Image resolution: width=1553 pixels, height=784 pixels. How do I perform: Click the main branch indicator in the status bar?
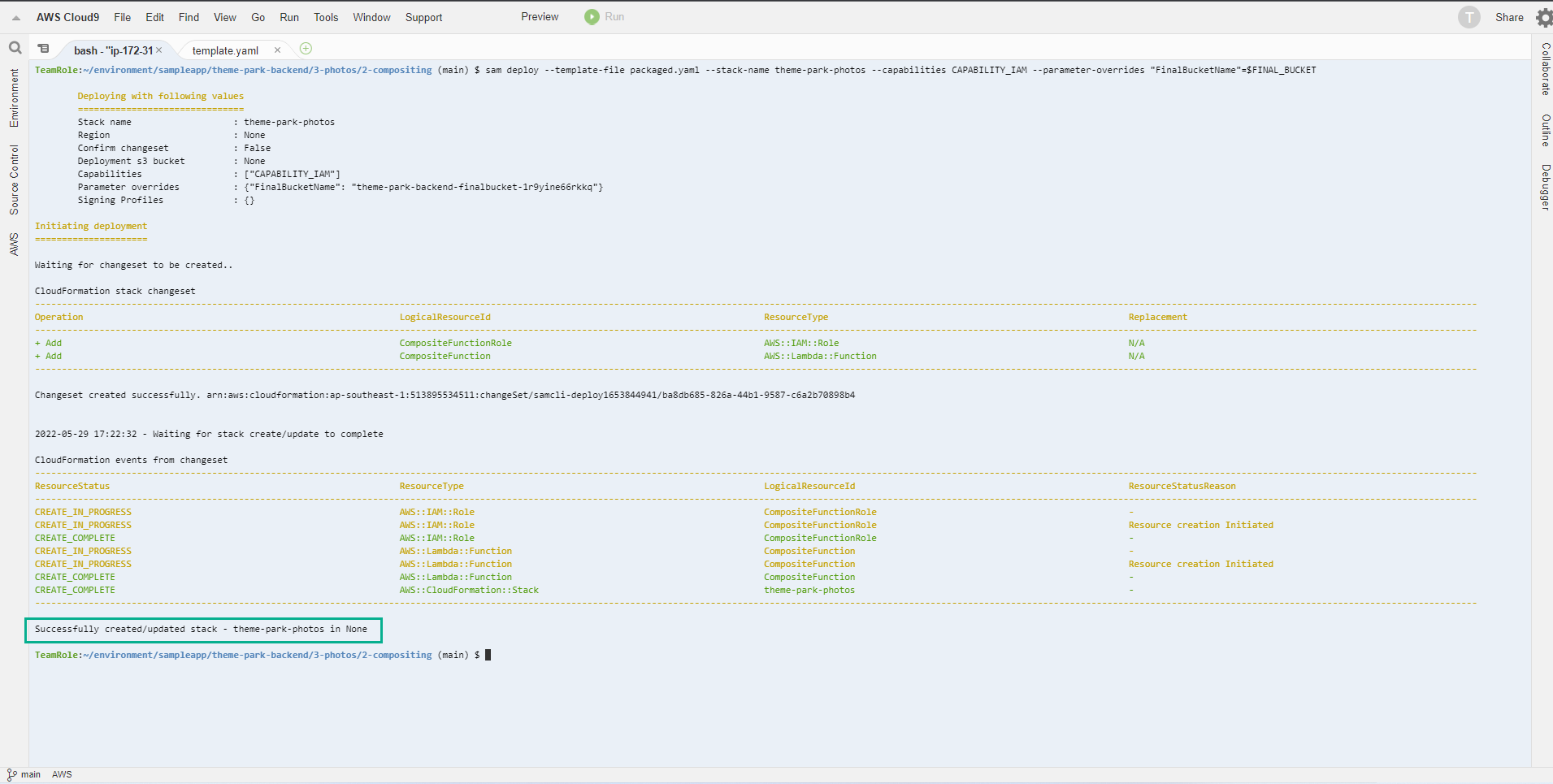click(x=24, y=774)
